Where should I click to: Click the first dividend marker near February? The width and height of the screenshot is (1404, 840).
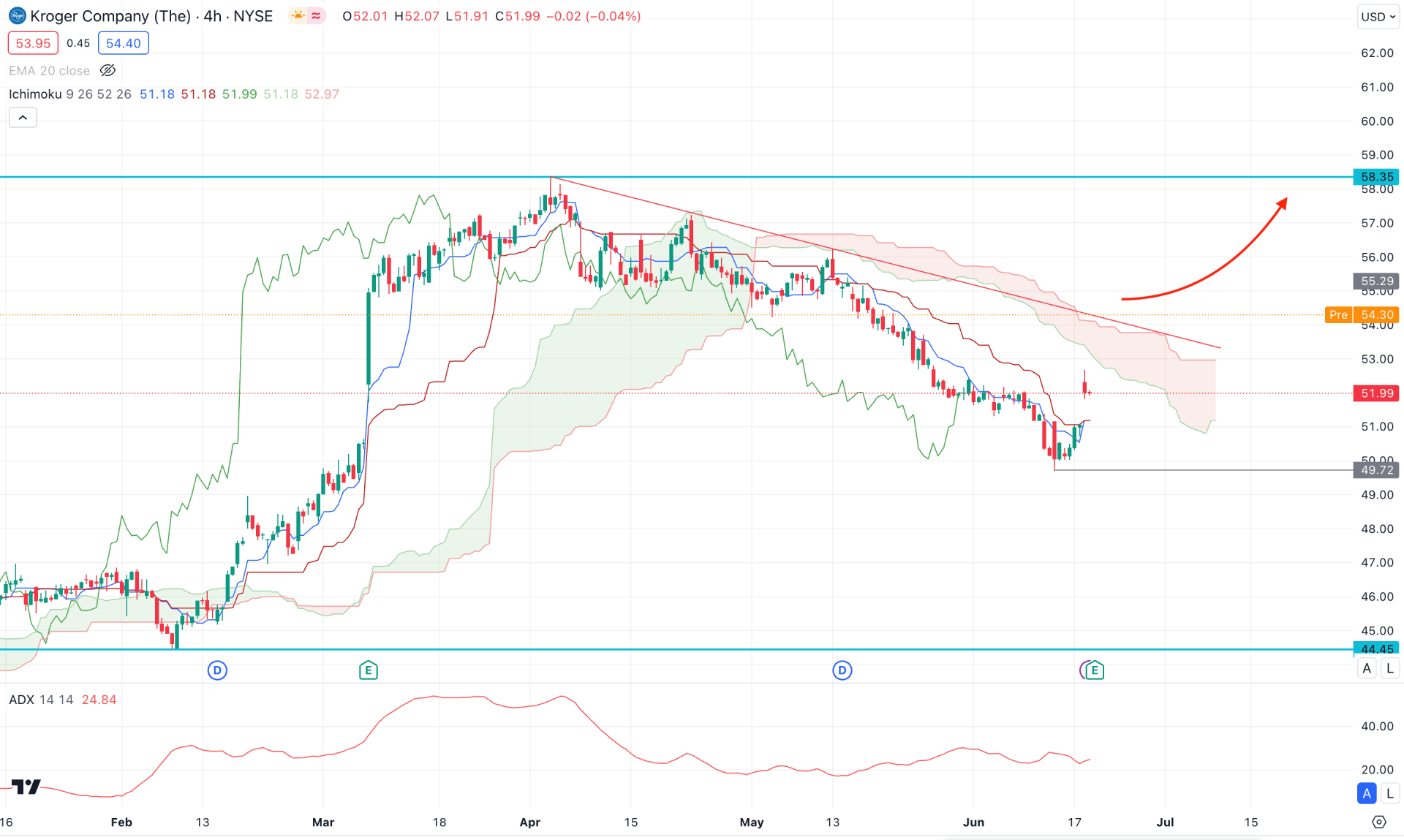pyautogui.click(x=217, y=670)
